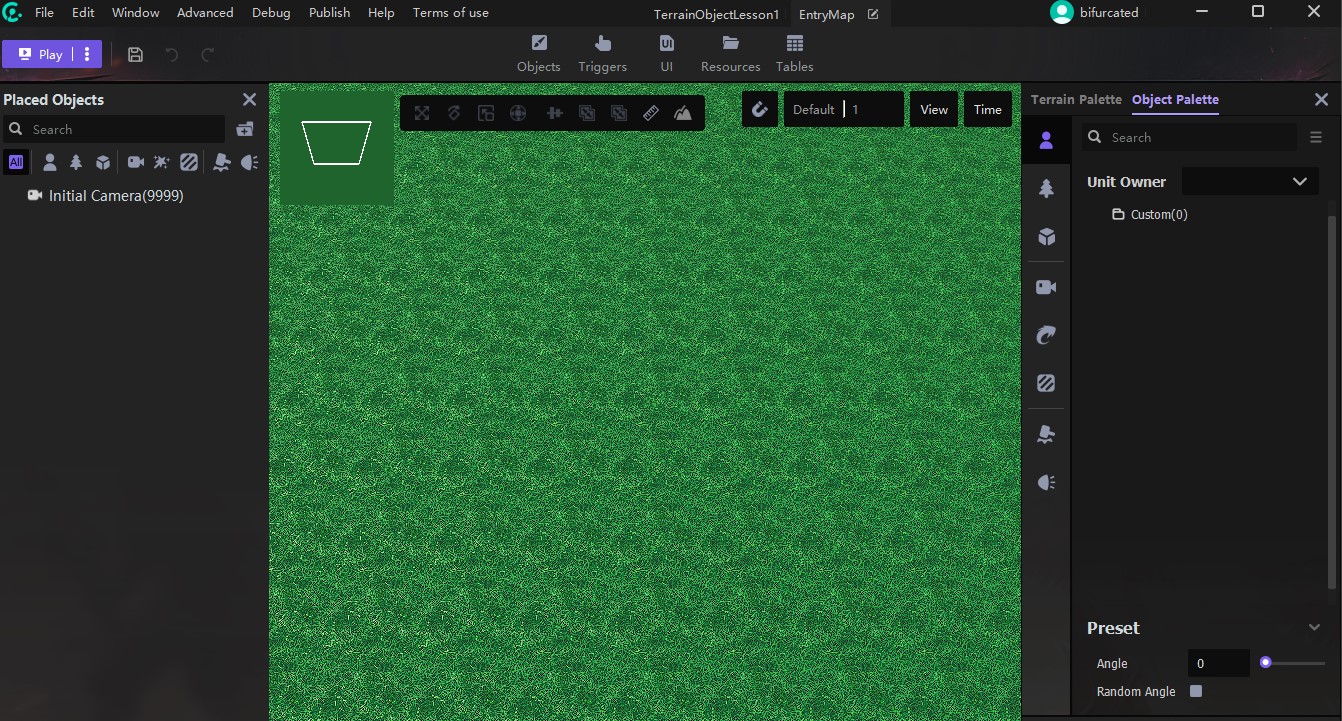Image resolution: width=1342 pixels, height=721 pixels.
Task: Toggle magnet snapping in viewport
Action: point(760,109)
